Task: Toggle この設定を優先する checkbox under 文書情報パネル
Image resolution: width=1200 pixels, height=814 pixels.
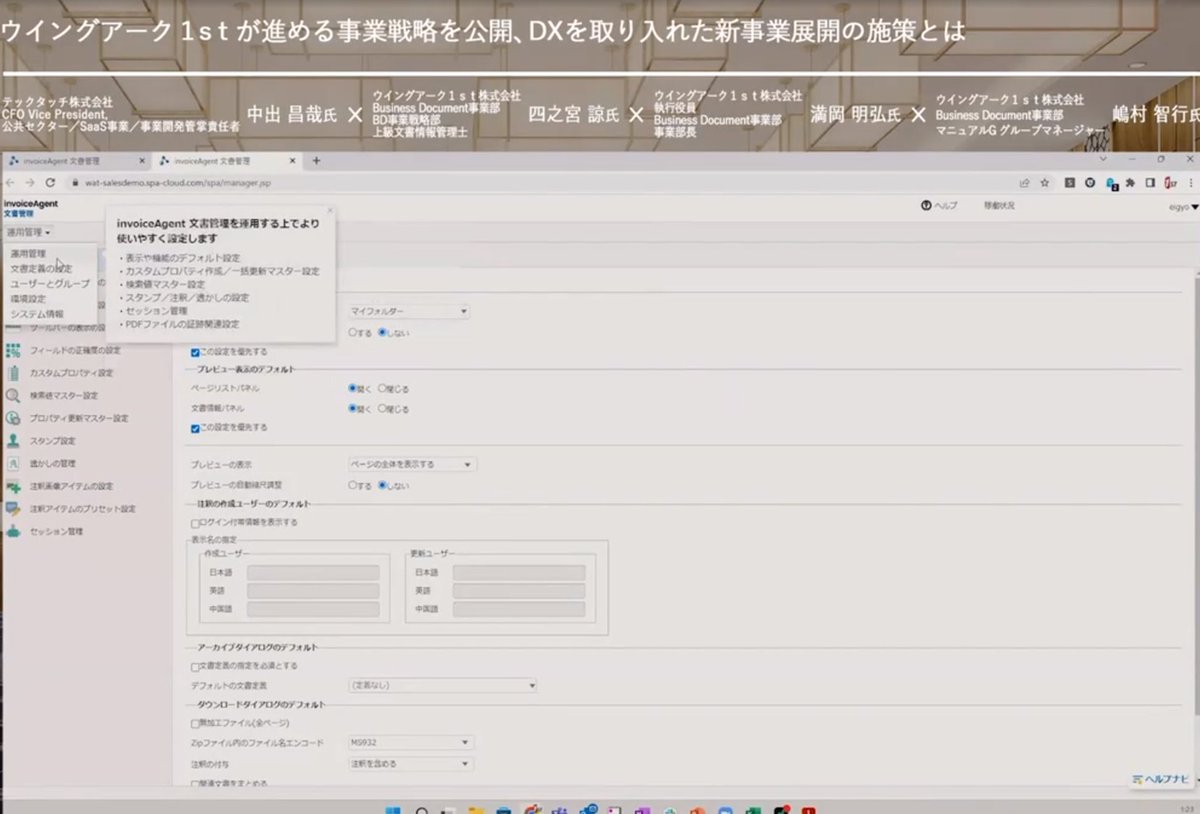Action: click(x=195, y=428)
